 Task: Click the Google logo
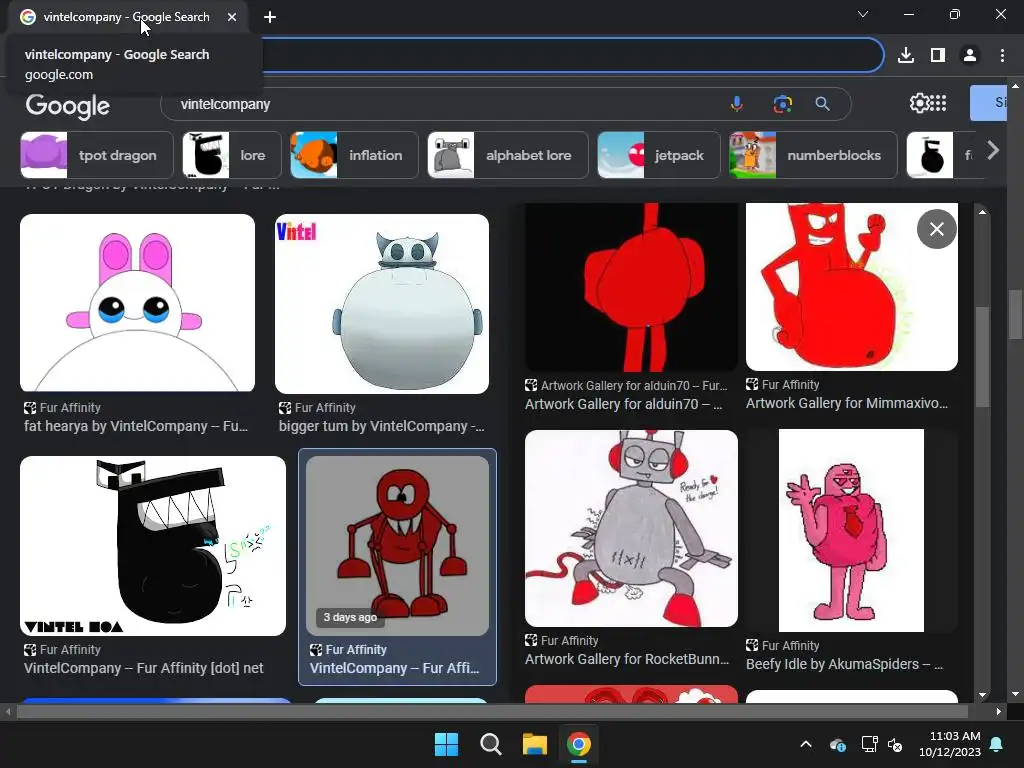coord(67,106)
